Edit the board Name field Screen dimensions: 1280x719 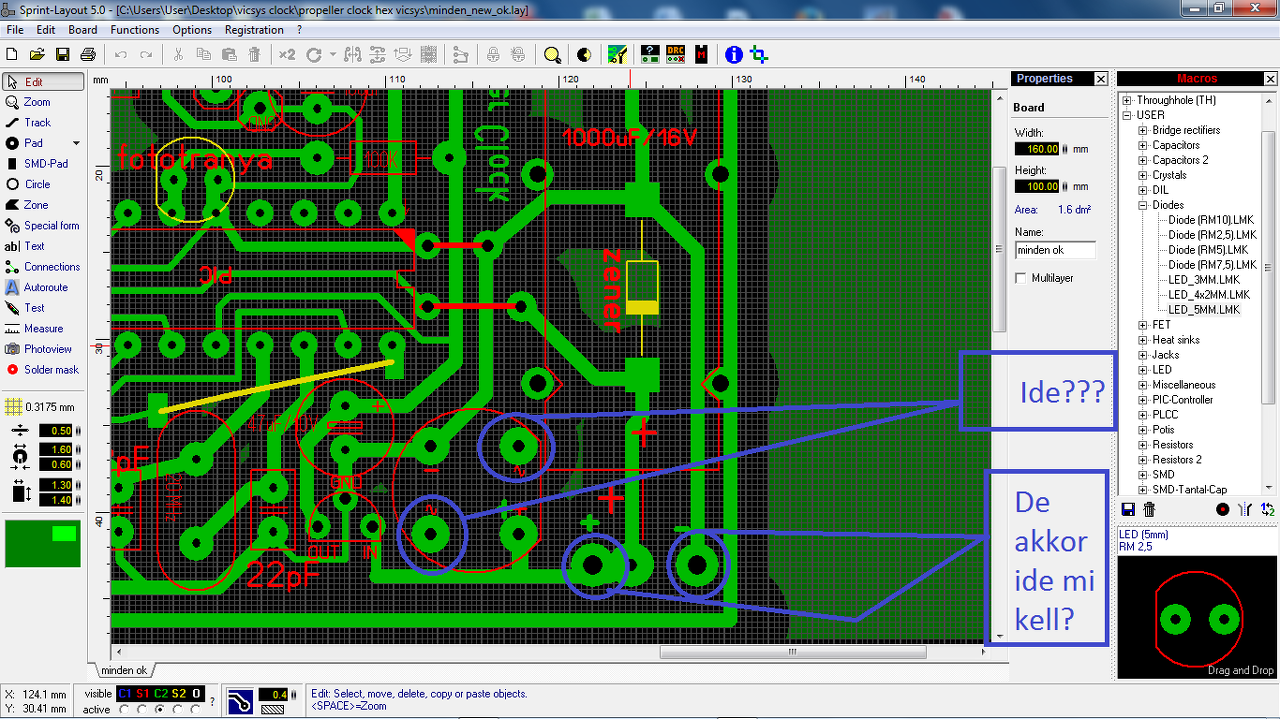[x=1055, y=250]
